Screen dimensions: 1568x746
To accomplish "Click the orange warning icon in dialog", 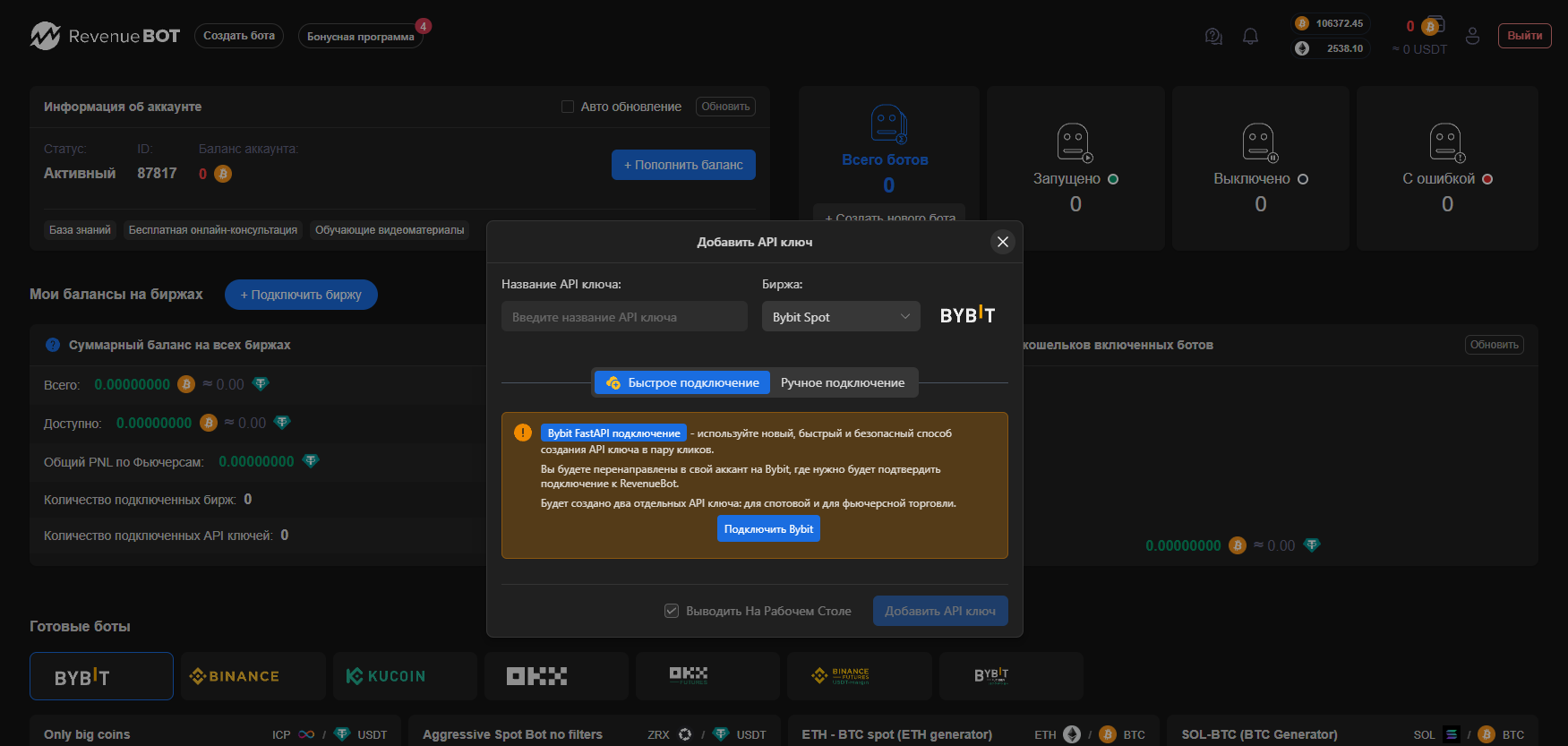I will click(x=523, y=433).
